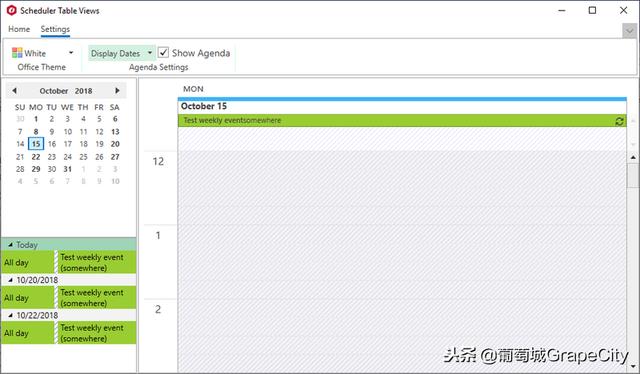This screenshot has height=374, width=640.
Task: Click the Office theme color icon
Action: click(x=17, y=53)
